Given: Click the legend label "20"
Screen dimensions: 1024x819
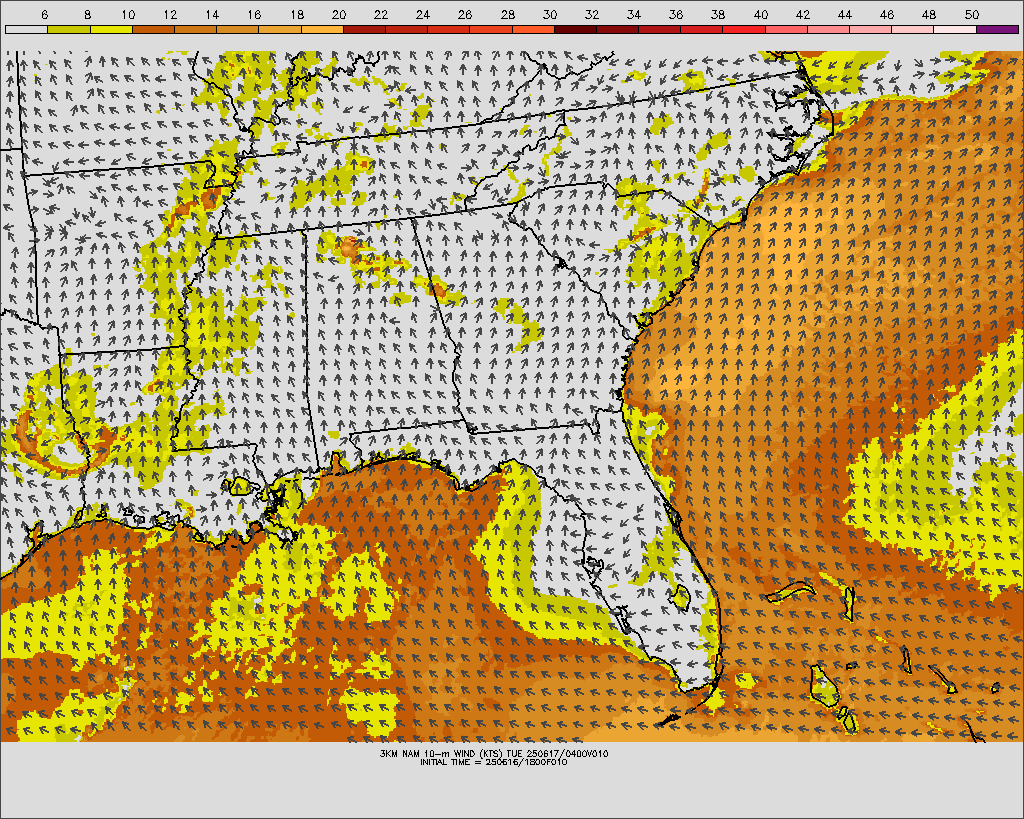Looking at the screenshot, I should tap(338, 14).
